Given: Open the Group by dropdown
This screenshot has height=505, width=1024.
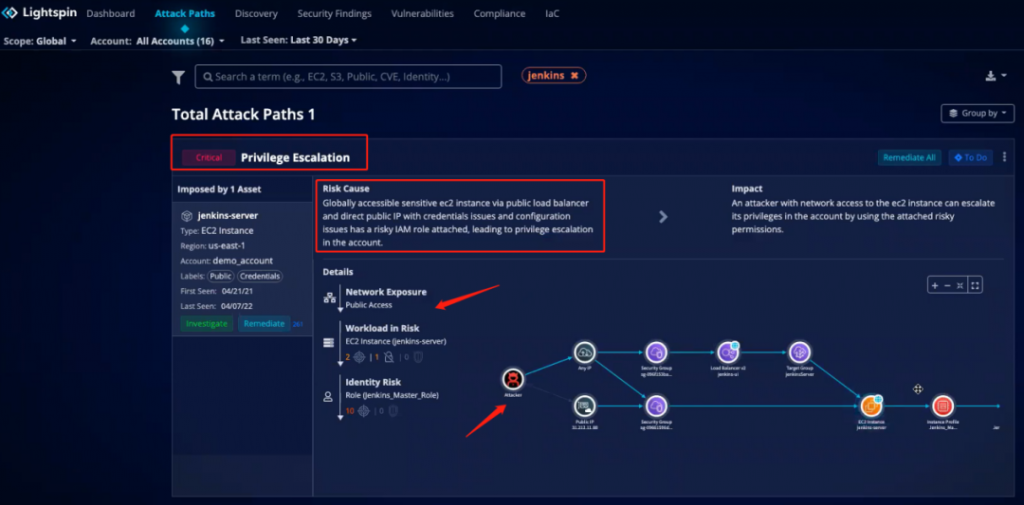Looking at the screenshot, I should point(978,113).
